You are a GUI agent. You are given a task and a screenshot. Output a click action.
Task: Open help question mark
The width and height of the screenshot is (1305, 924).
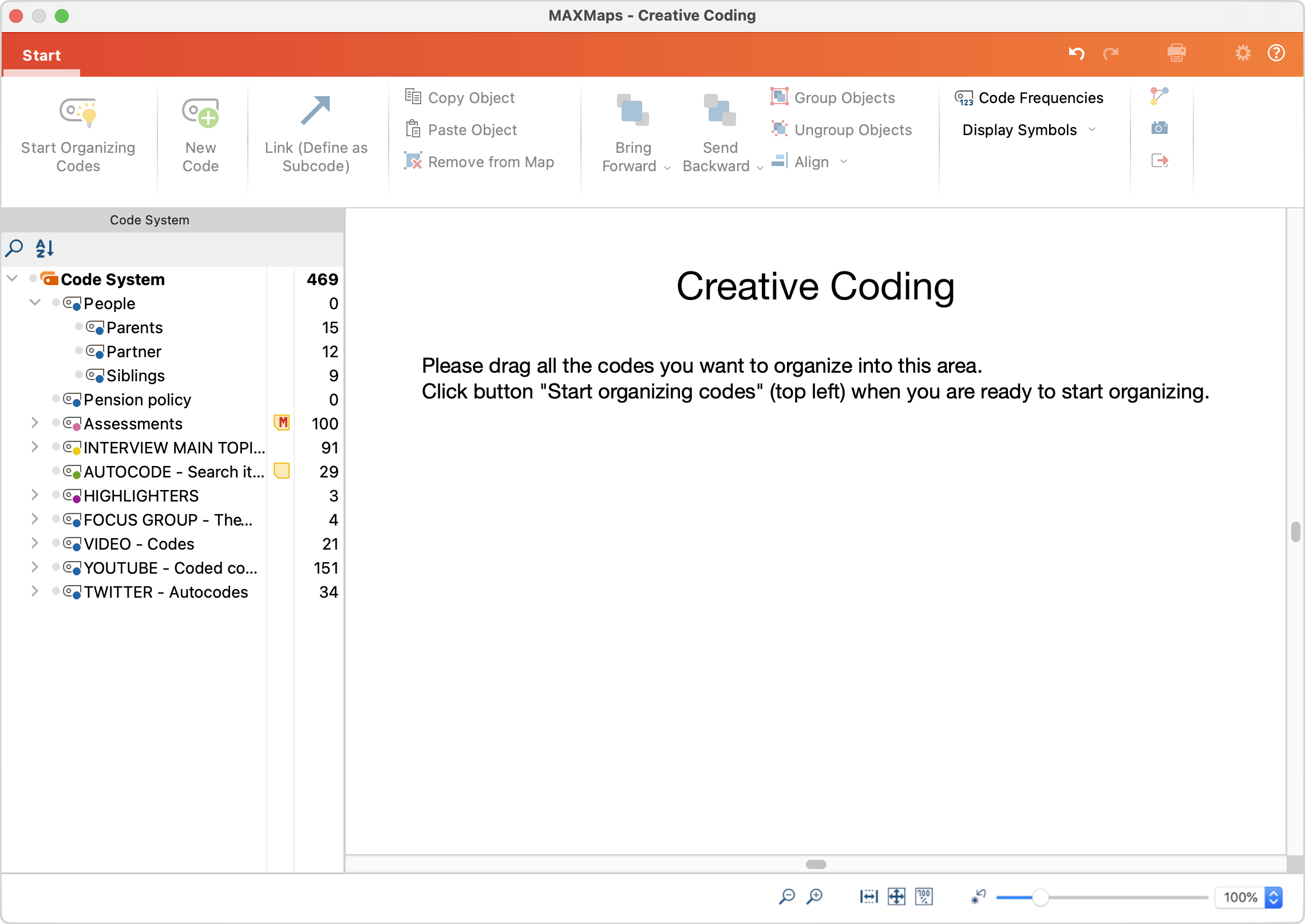pyautogui.click(x=1276, y=53)
